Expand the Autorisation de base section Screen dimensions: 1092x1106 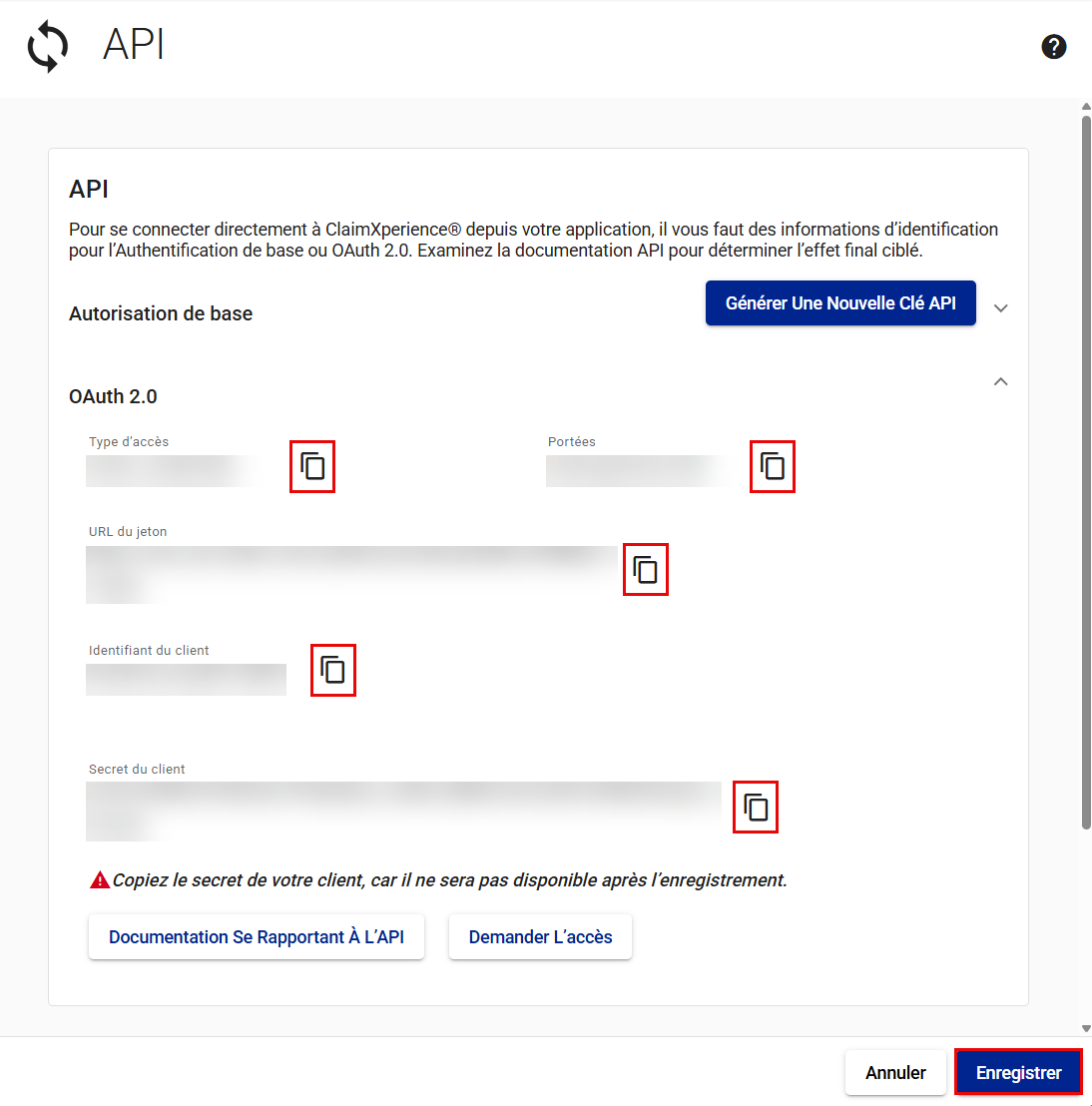click(1001, 308)
